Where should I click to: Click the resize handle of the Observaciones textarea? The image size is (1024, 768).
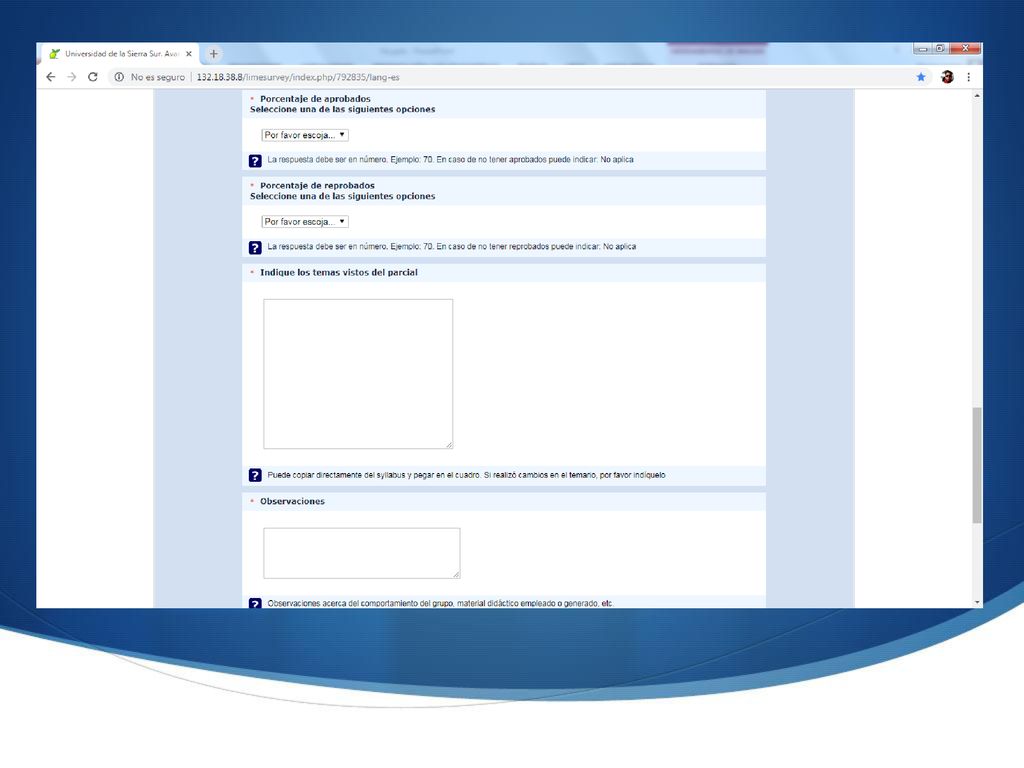pyautogui.click(x=456, y=575)
